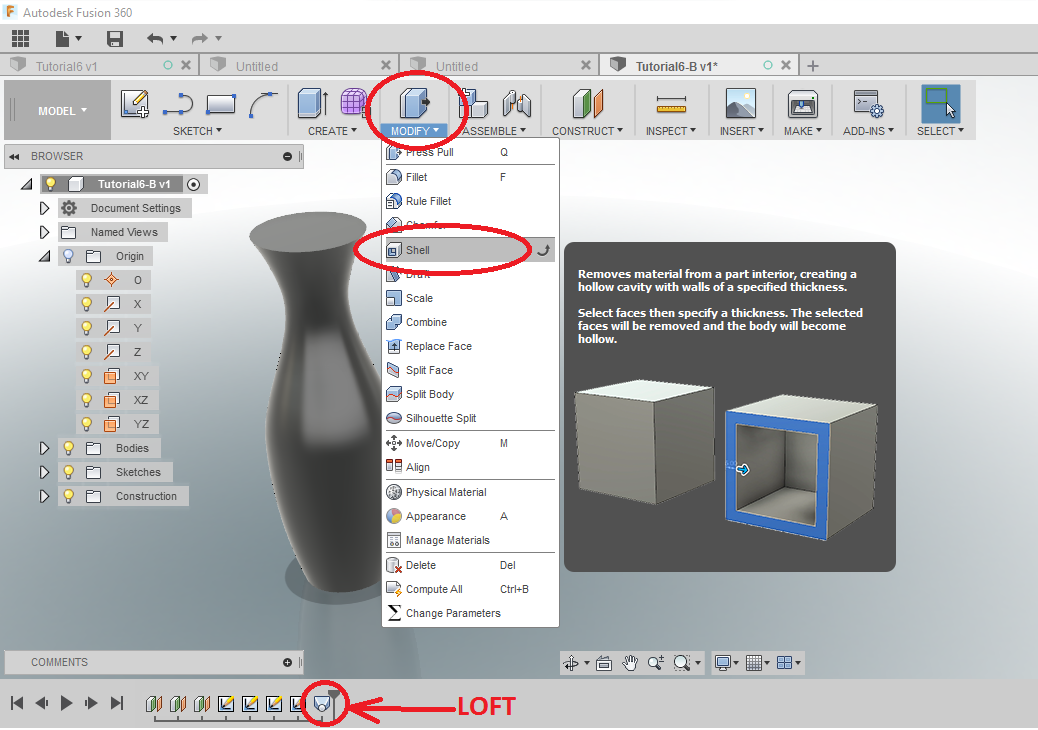The width and height of the screenshot is (1038, 730).
Task: Click the Create Sketch icon
Action: click(x=135, y=103)
